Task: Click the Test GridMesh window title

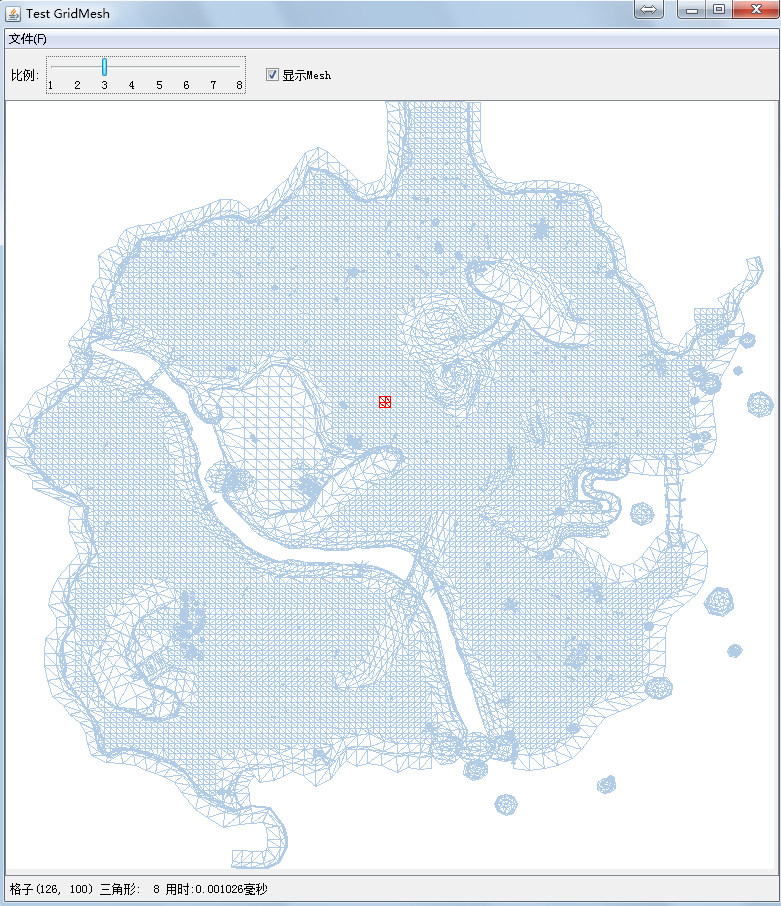Action: coord(68,13)
